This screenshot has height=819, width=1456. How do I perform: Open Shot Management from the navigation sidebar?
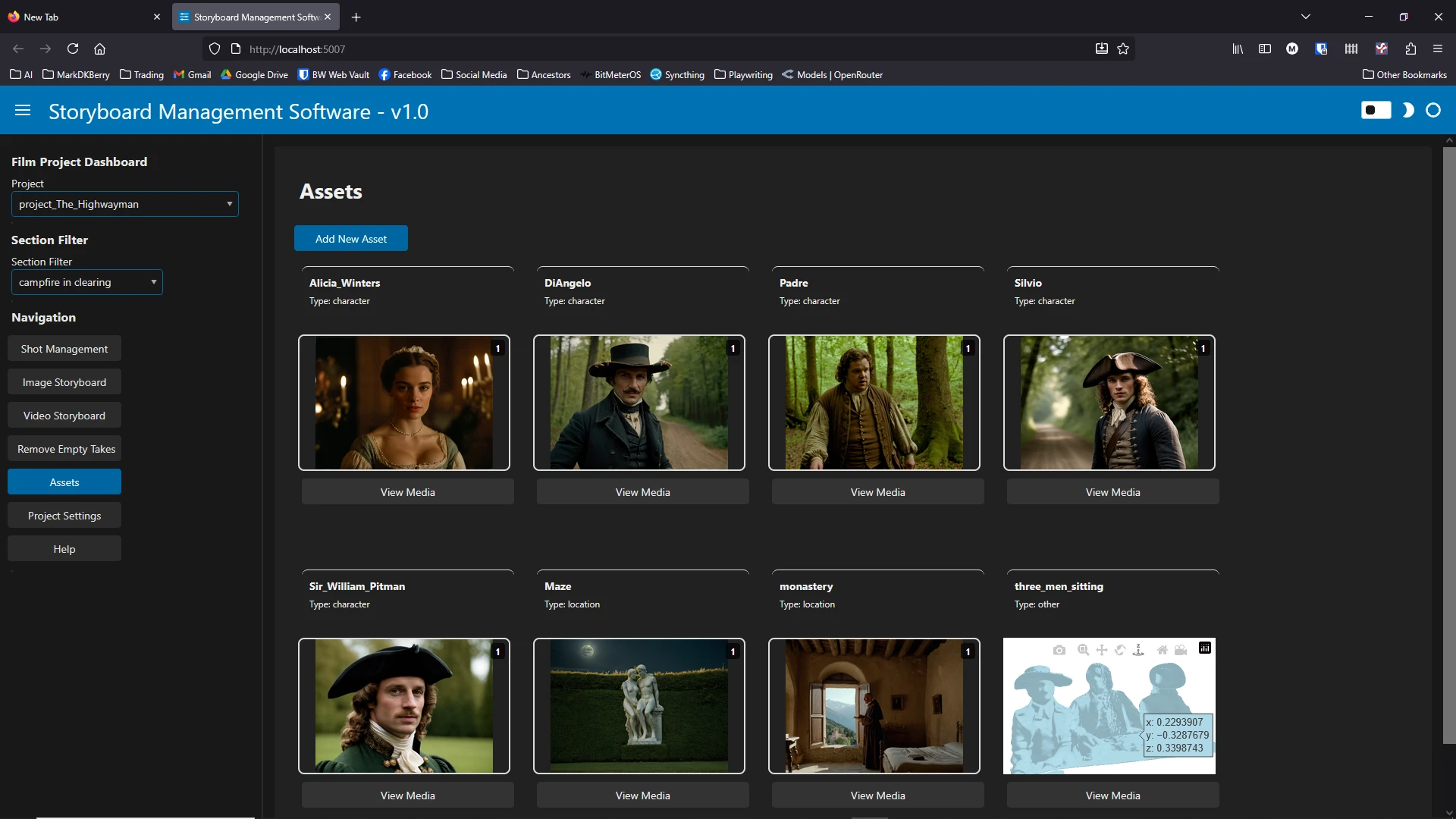pos(64,348)
